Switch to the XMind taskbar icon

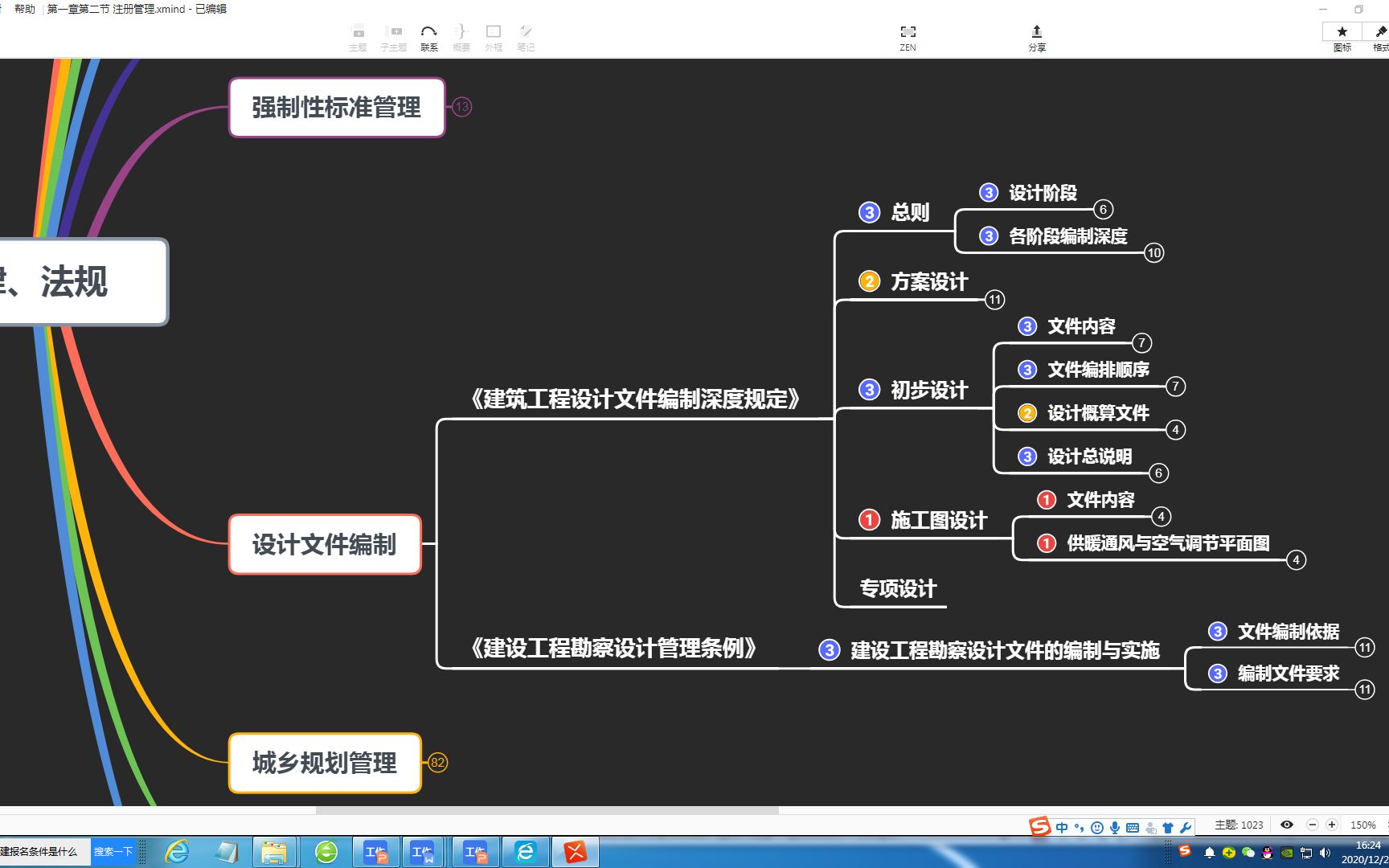(576, 852)
